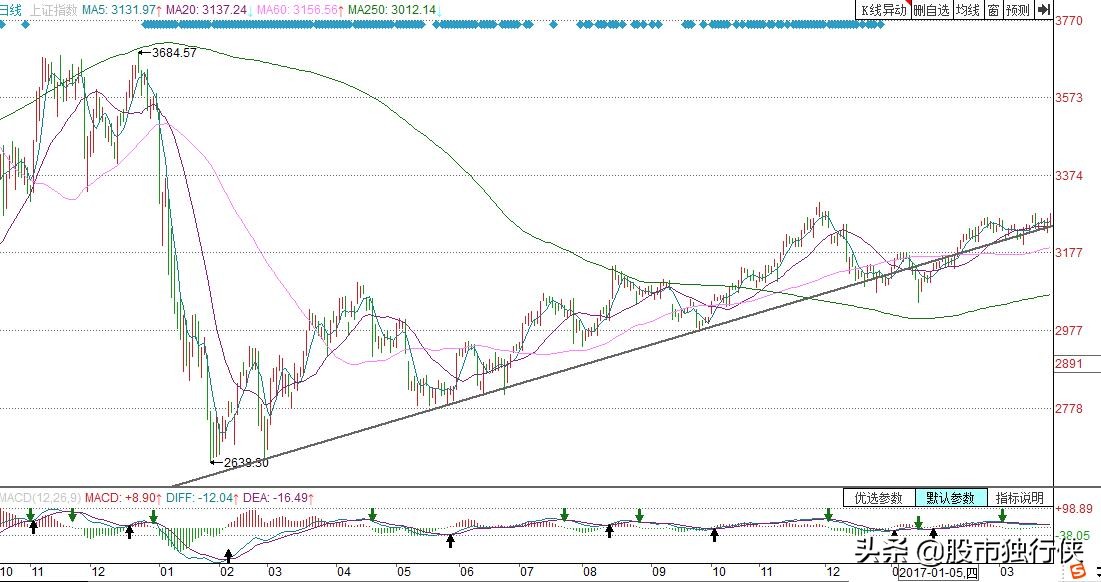1101x582 pixels.
Task: Click the 09 month label on time axis
Action: (x=658, y=571)
